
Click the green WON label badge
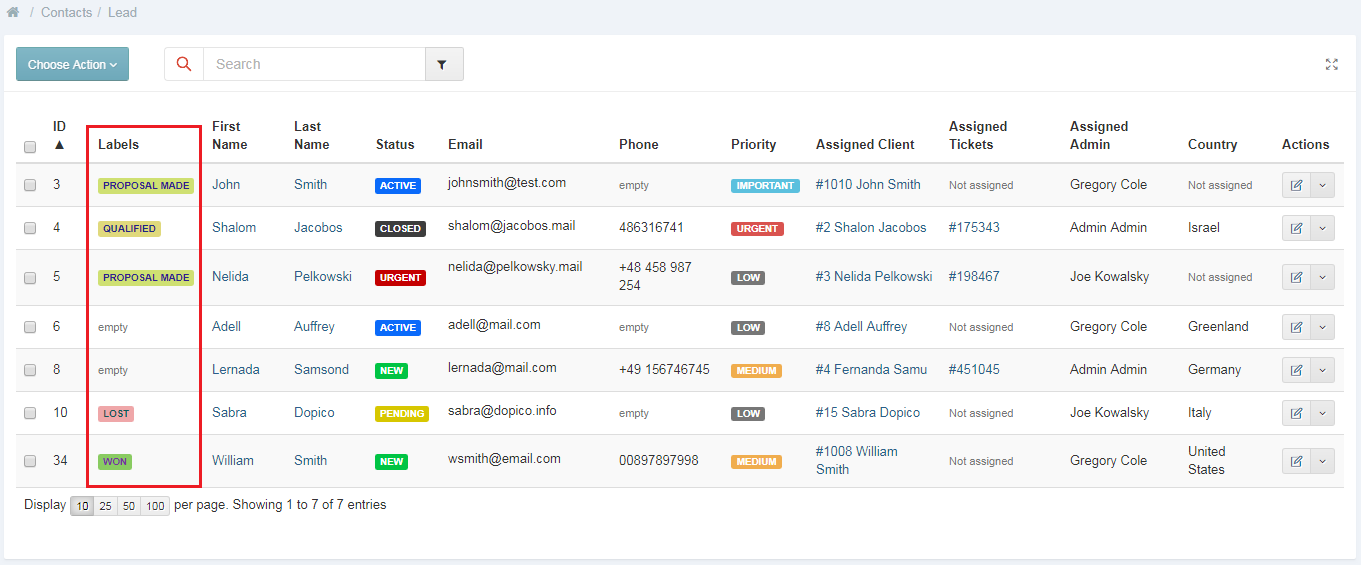(x=115, y=462)
